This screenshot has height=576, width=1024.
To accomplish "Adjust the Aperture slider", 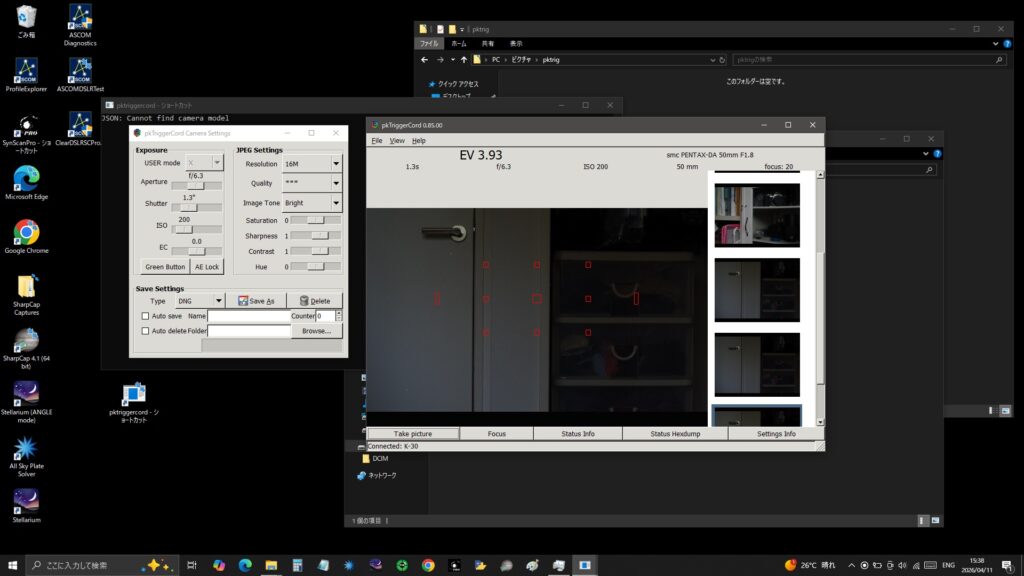I will click(196, 185).
